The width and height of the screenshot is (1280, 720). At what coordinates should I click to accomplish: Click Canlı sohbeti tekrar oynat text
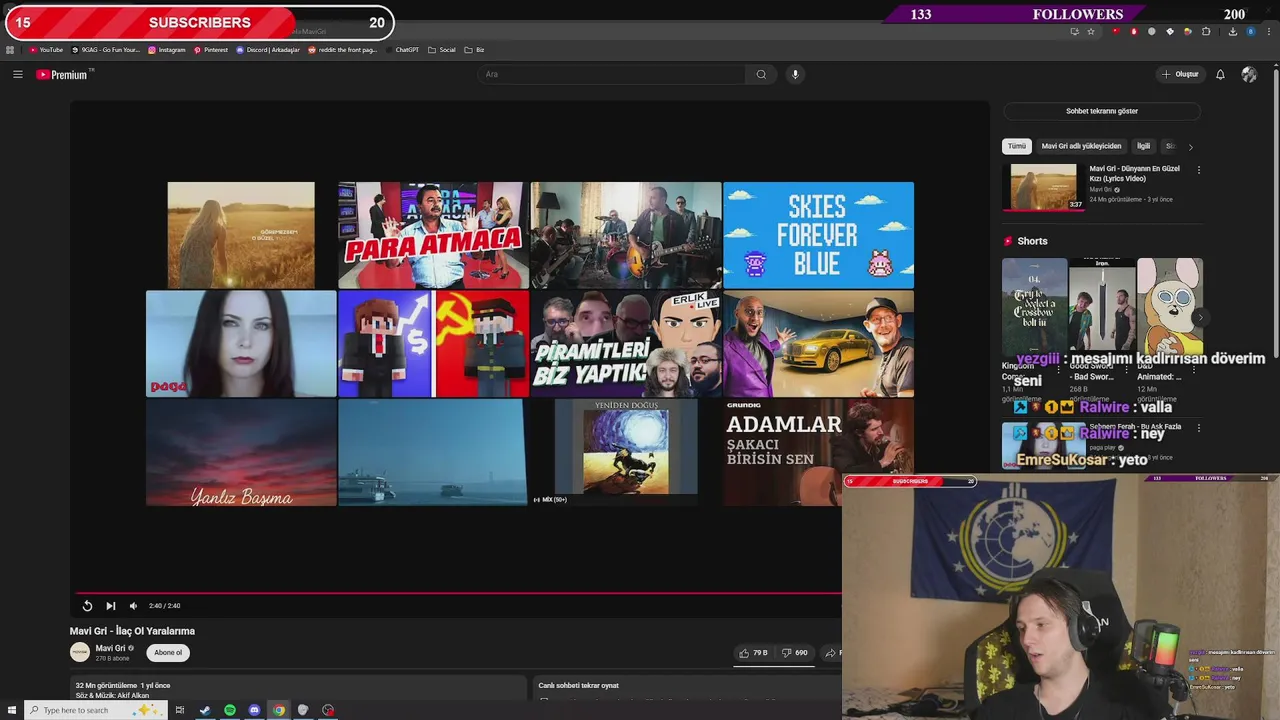click(x=579, y=686)
